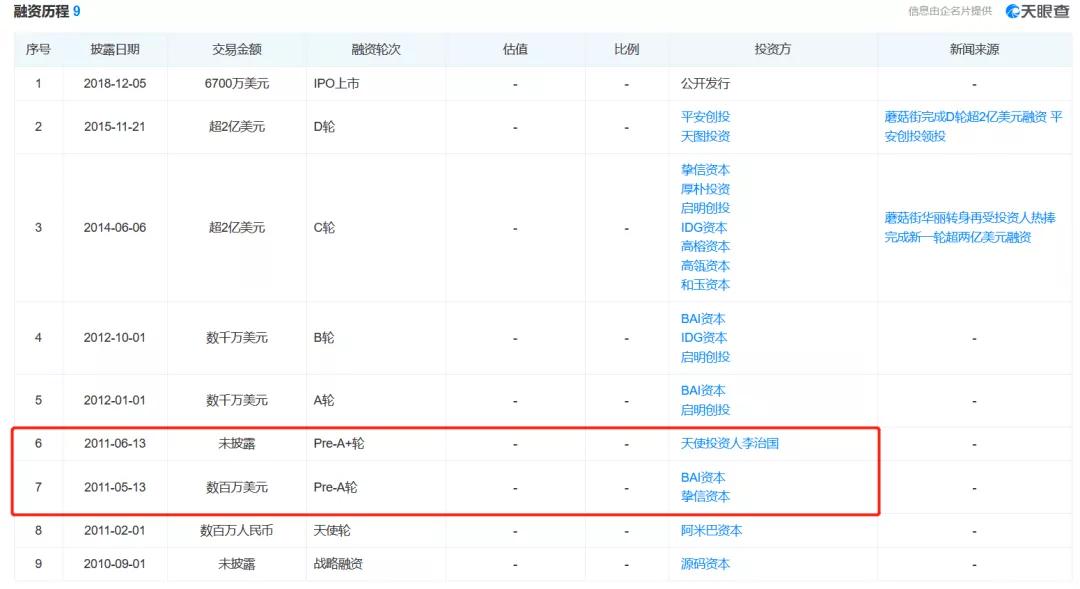
Task: Click the 阿米巴资本 link in 天使轮 row
Action: pyautogui.click(x=710, y=531)
